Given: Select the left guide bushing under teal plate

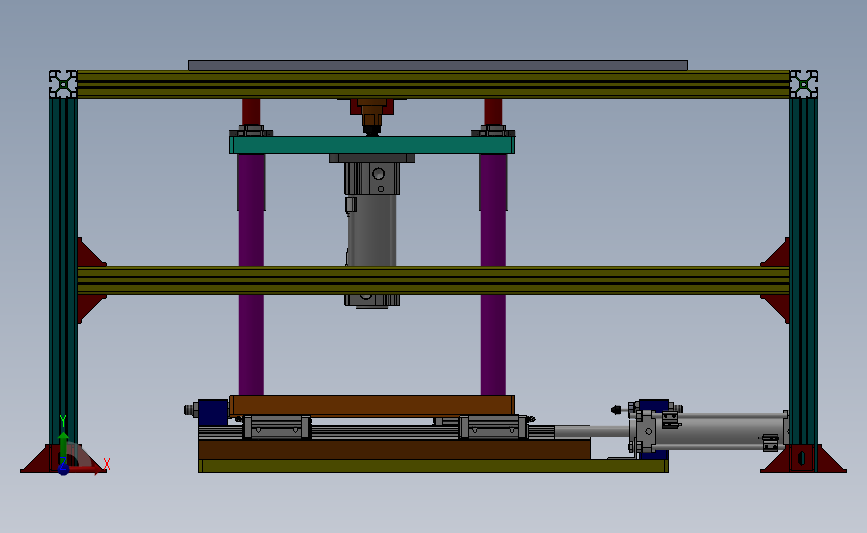Looking at the screenshot, I should coord(251,182).
